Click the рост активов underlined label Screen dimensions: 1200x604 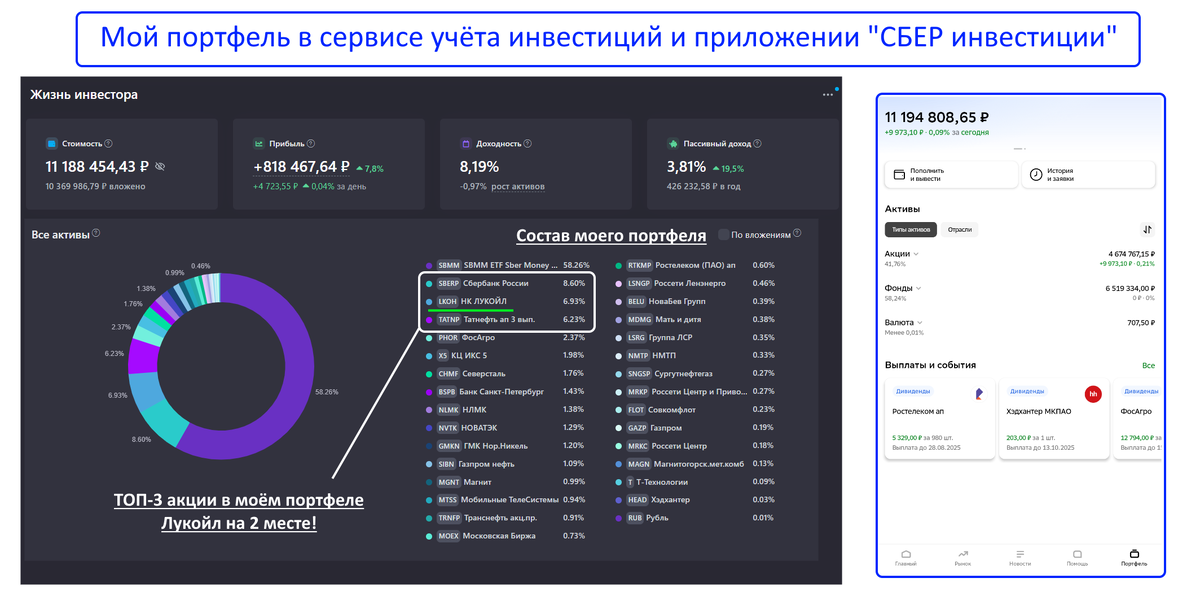click(x=516, y=187)
